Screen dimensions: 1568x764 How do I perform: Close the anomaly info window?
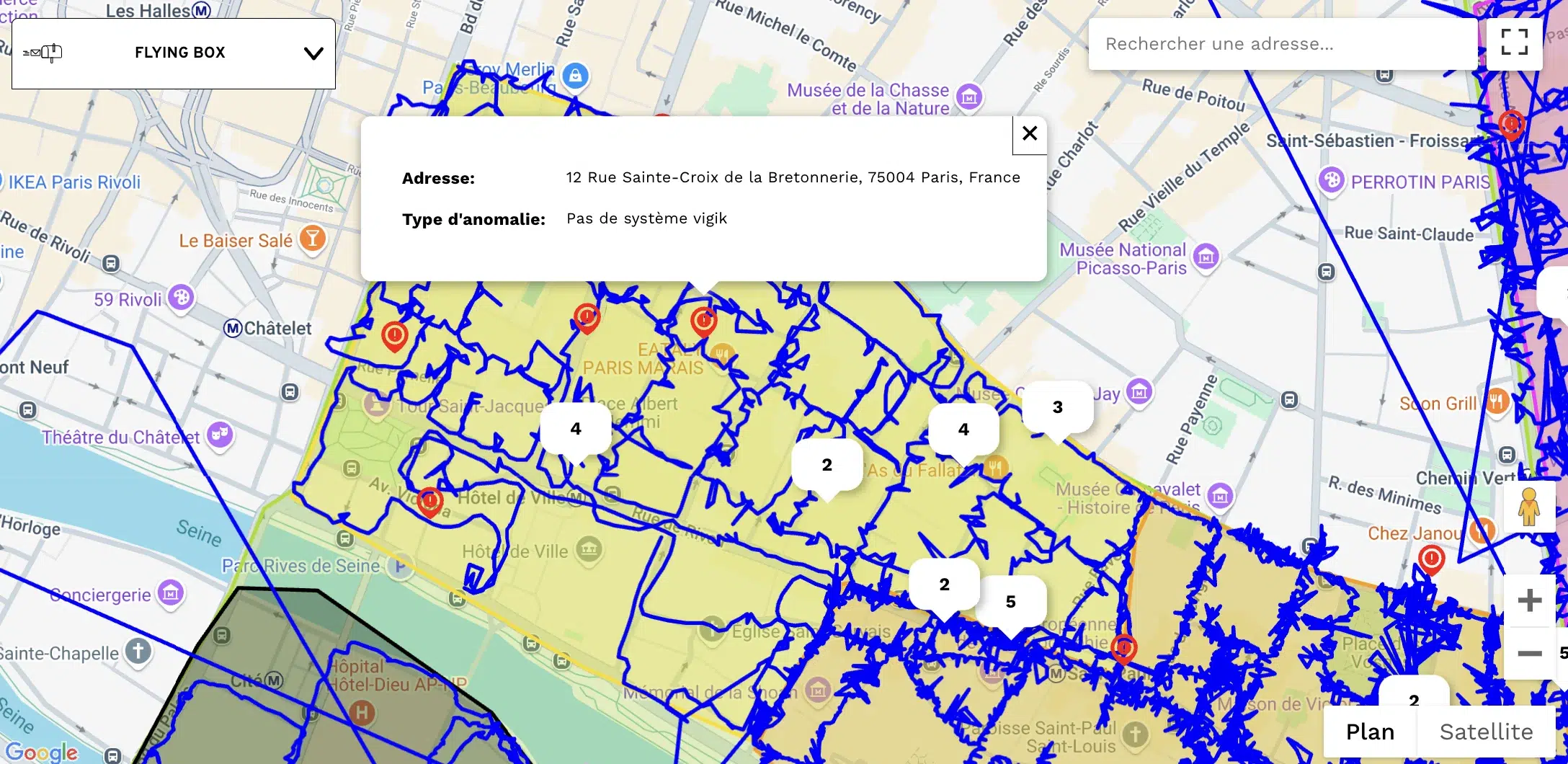pos(1029,133)
